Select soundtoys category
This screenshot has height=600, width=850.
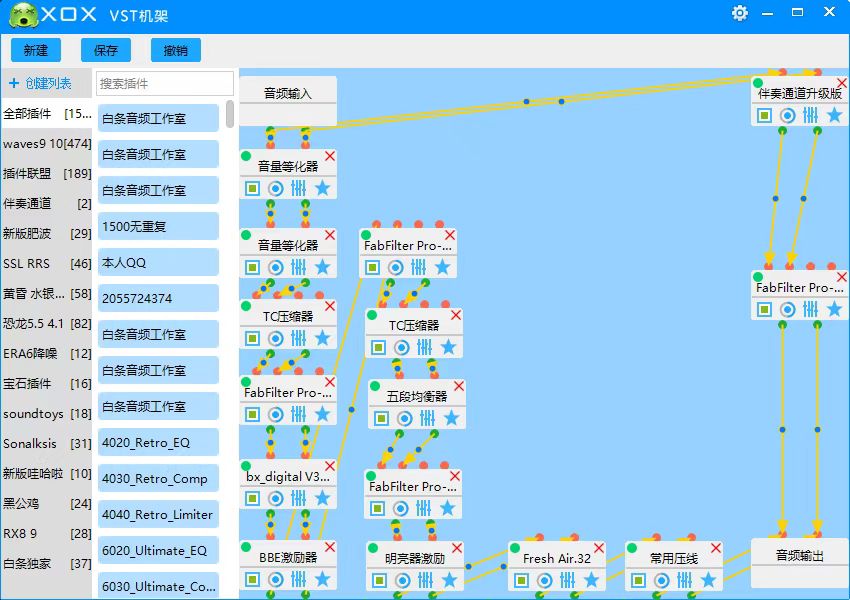tap(47, 414)
